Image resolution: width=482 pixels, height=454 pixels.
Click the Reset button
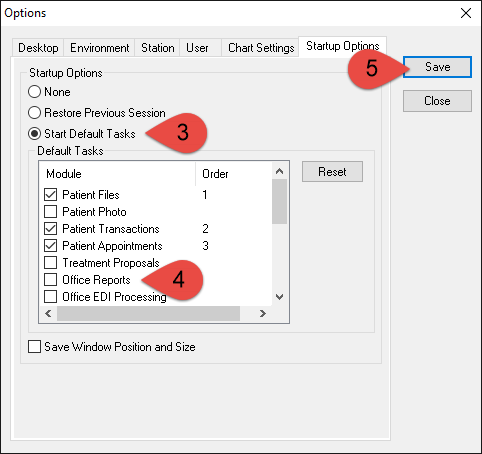332,172
